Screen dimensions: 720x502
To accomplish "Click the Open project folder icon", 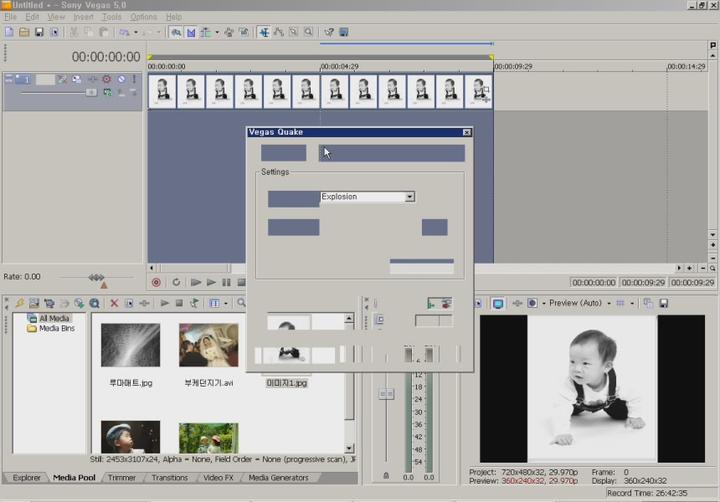I will click(24, 32).
